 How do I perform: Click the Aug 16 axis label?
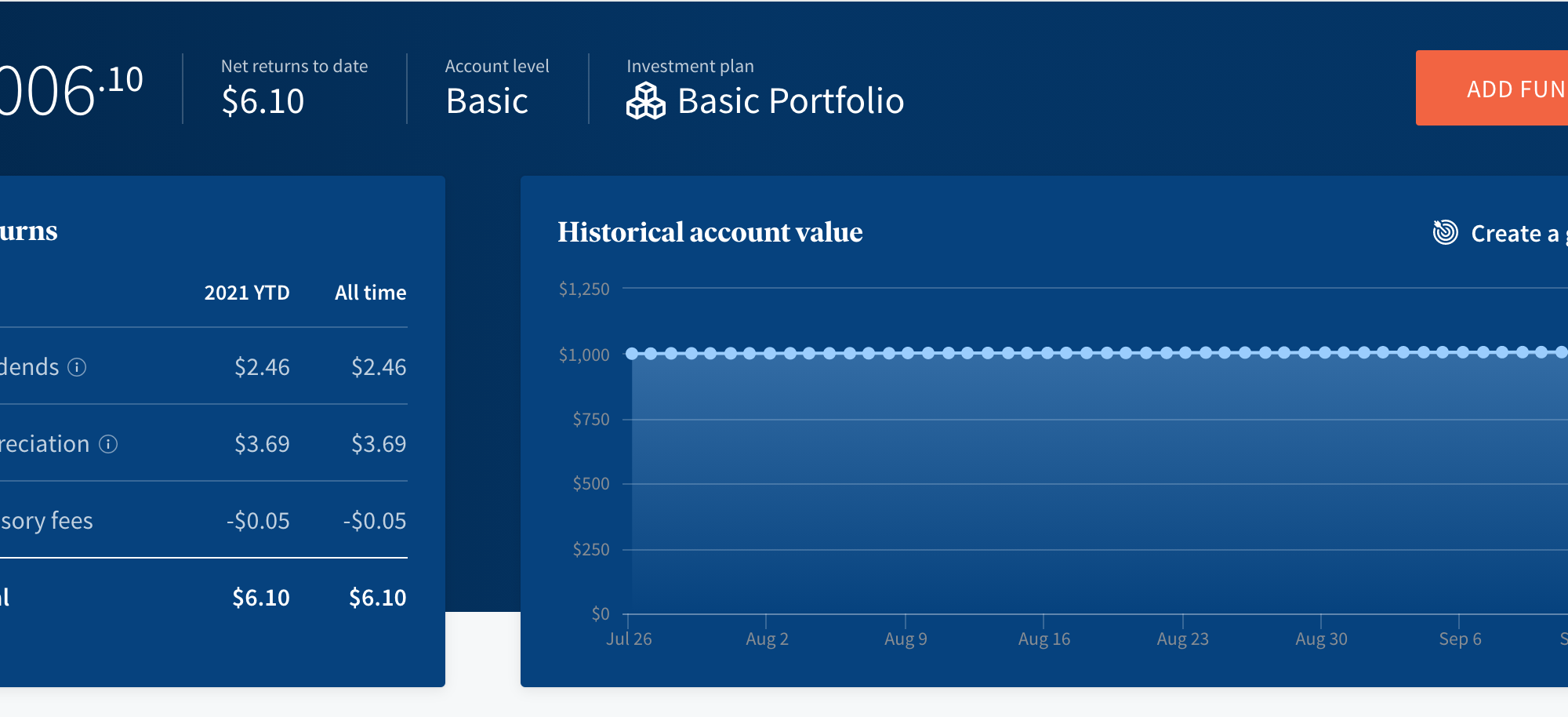point(1044,639)
